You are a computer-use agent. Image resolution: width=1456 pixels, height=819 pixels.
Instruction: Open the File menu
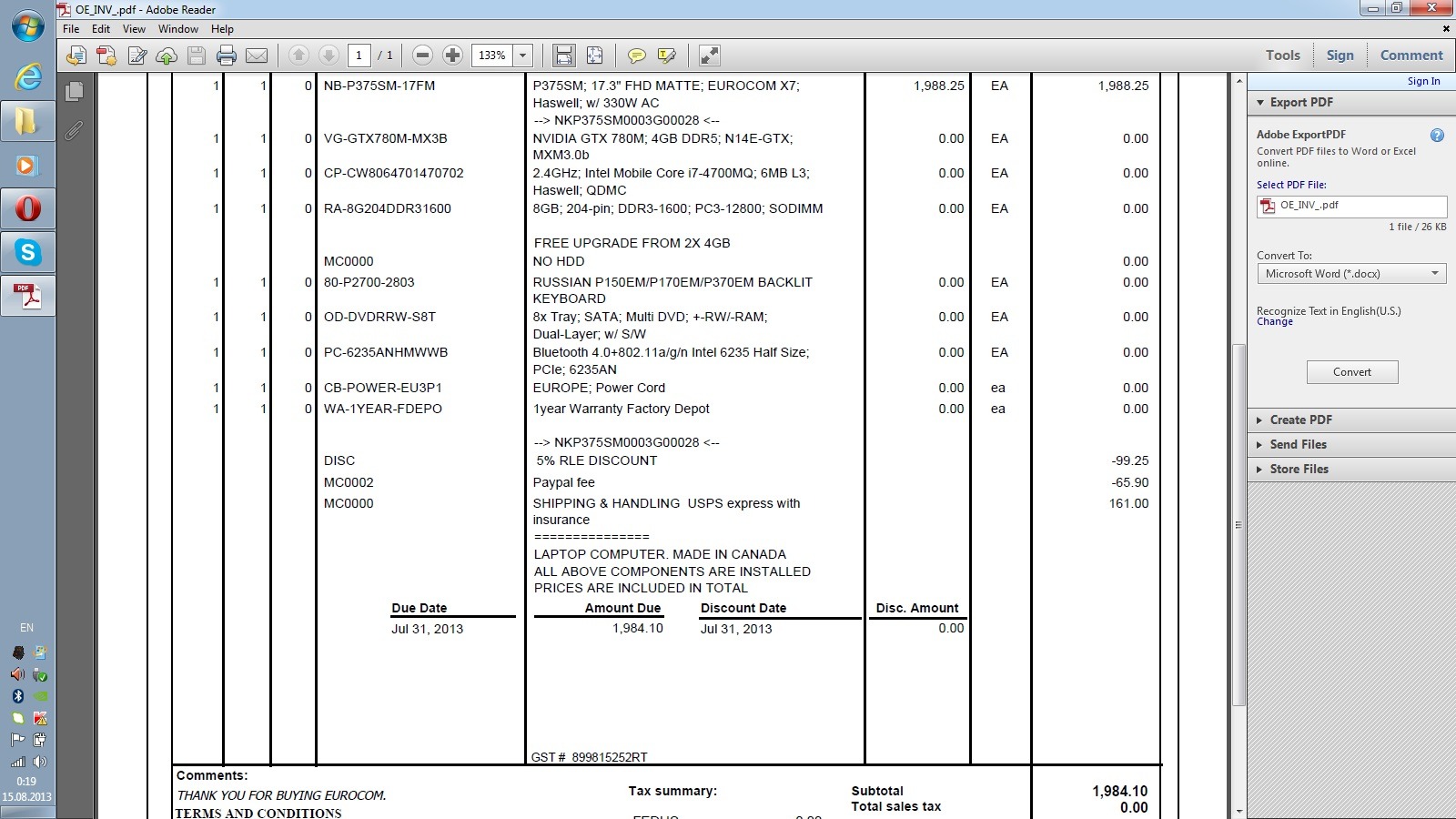click(x=71, y=29)
